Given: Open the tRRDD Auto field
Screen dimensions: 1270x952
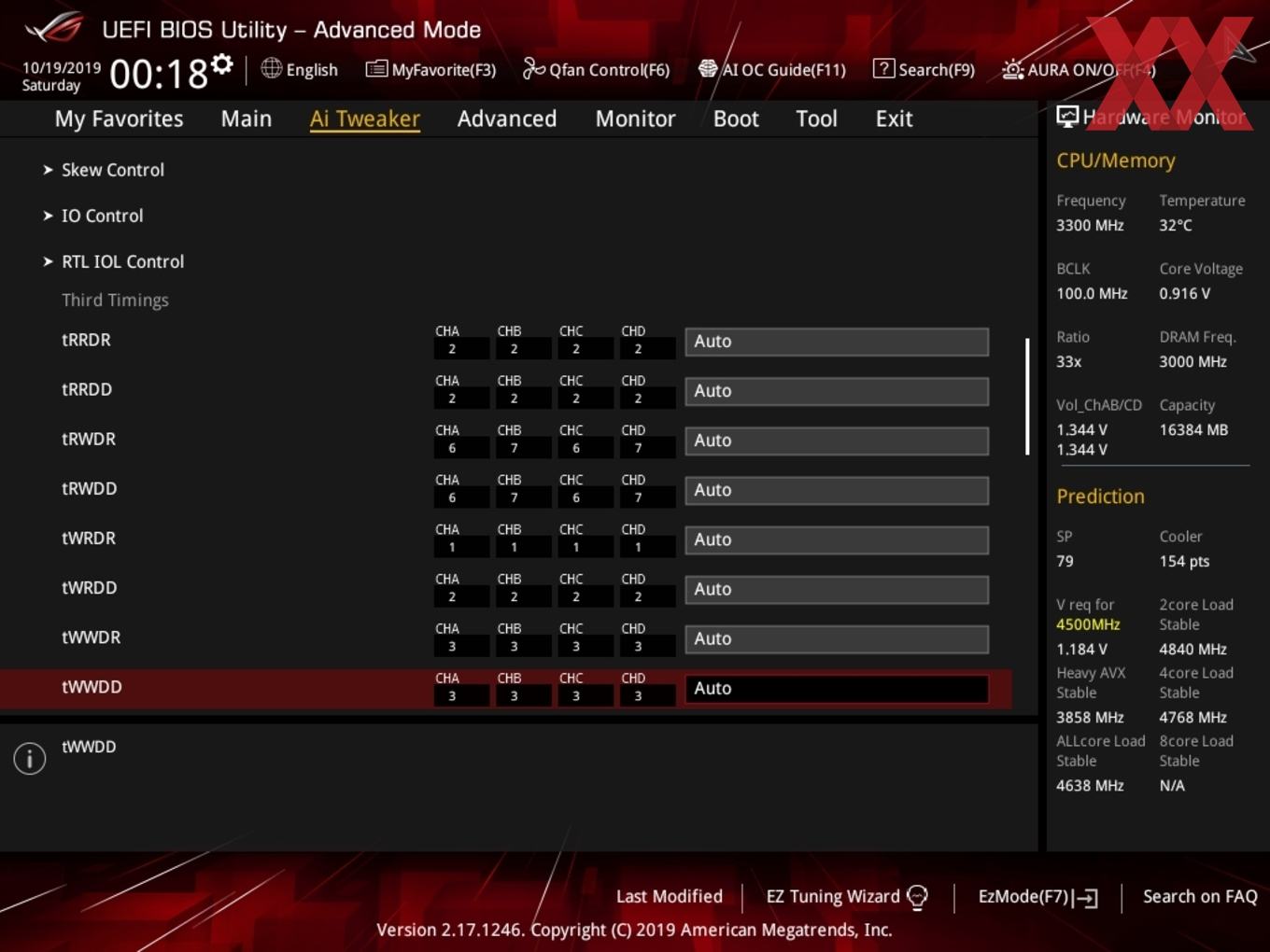Looking at the screenshot, I should [x=837, y=391].
